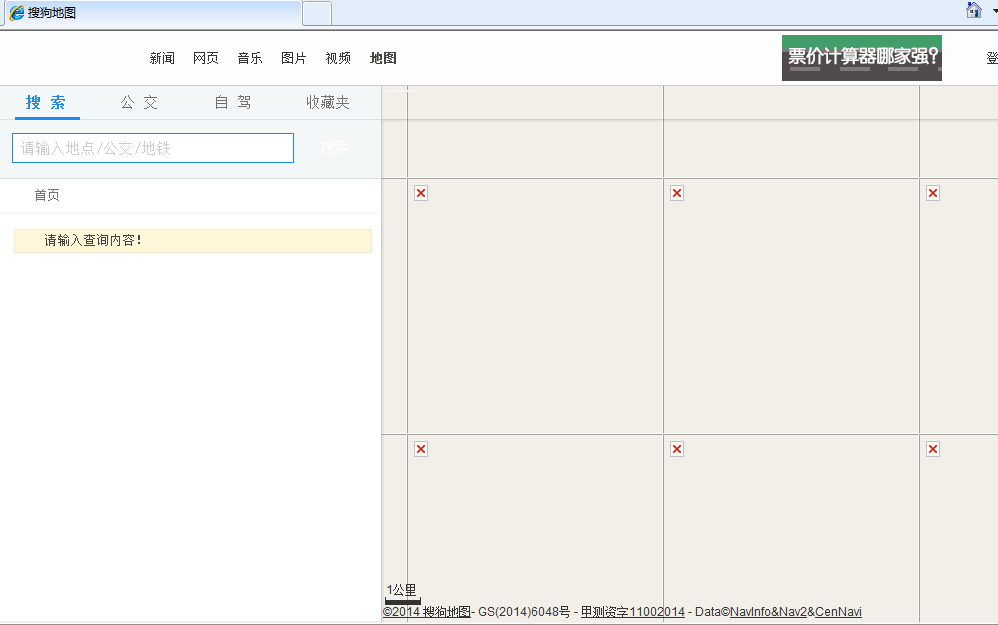Click the CenNavi footer link

point(838,612)
